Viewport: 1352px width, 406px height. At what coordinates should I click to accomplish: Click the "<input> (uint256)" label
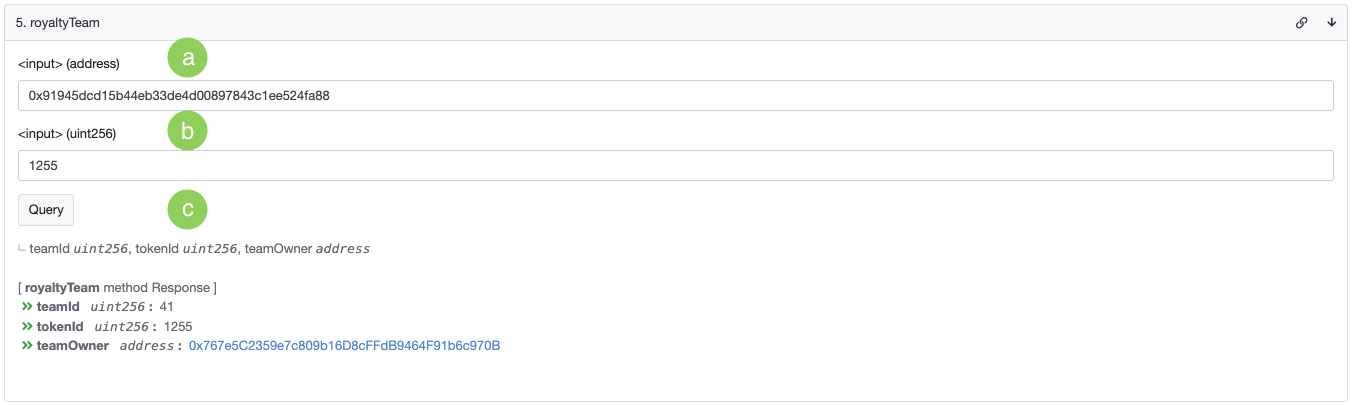[68, 134]
